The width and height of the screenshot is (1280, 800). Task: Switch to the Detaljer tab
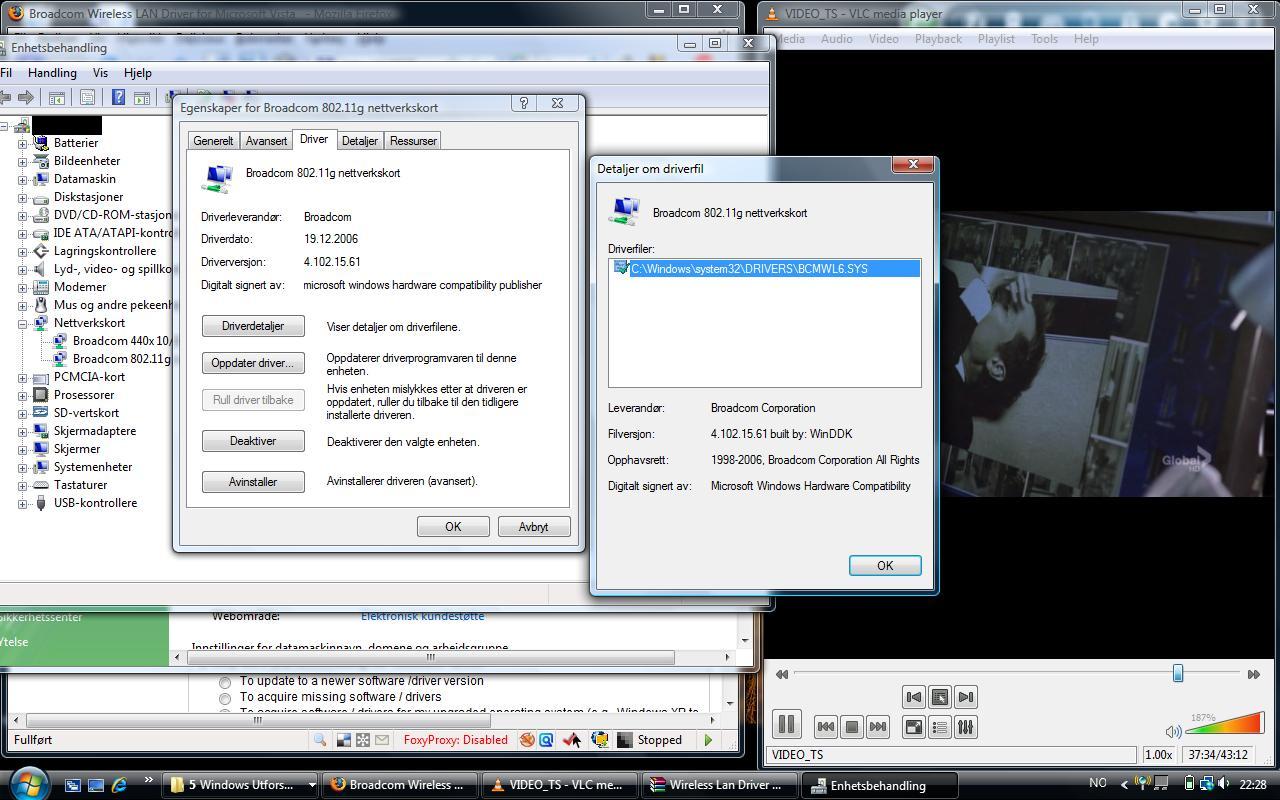[359, 141]
